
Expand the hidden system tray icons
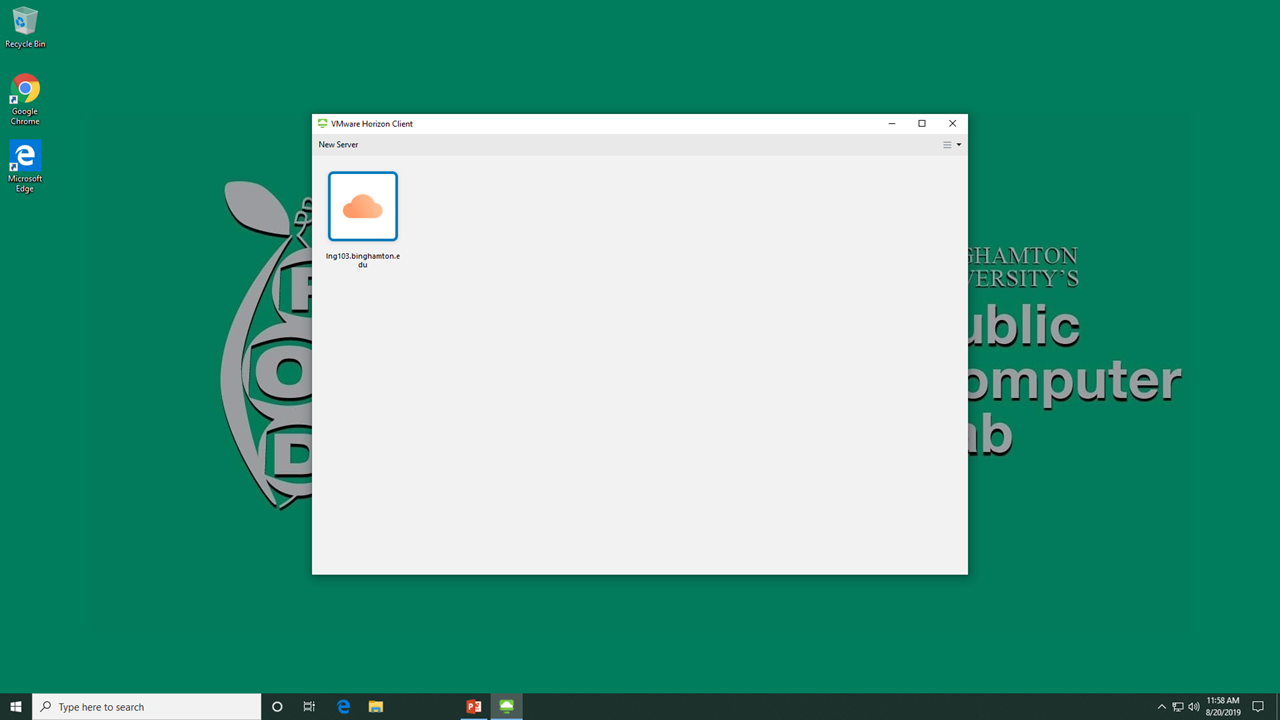pyautogui.click(x=1161, y=707)
